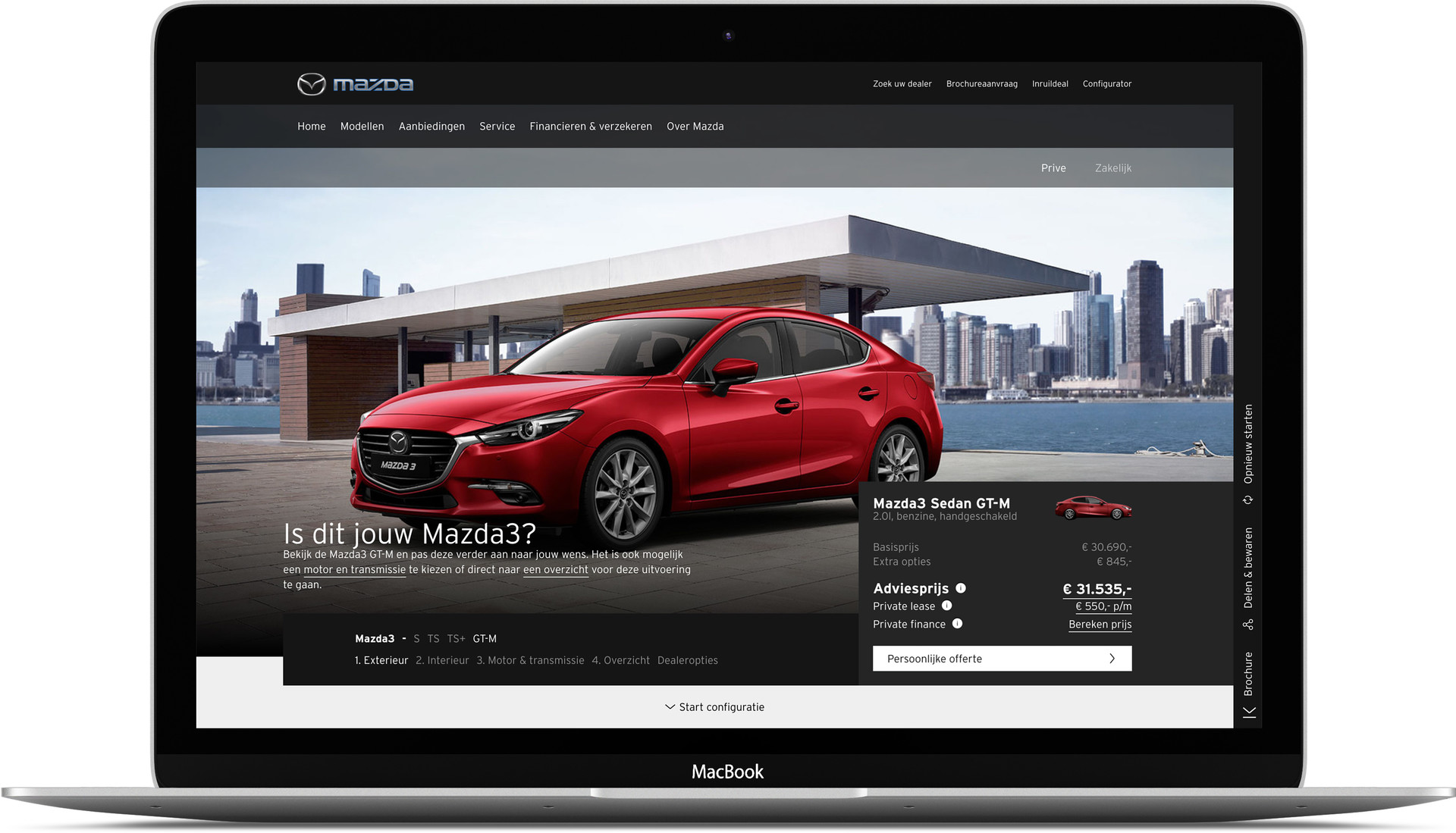
Task: Click the Mazda3 Sedan GT-M title
Action: [x=941, y=503]
